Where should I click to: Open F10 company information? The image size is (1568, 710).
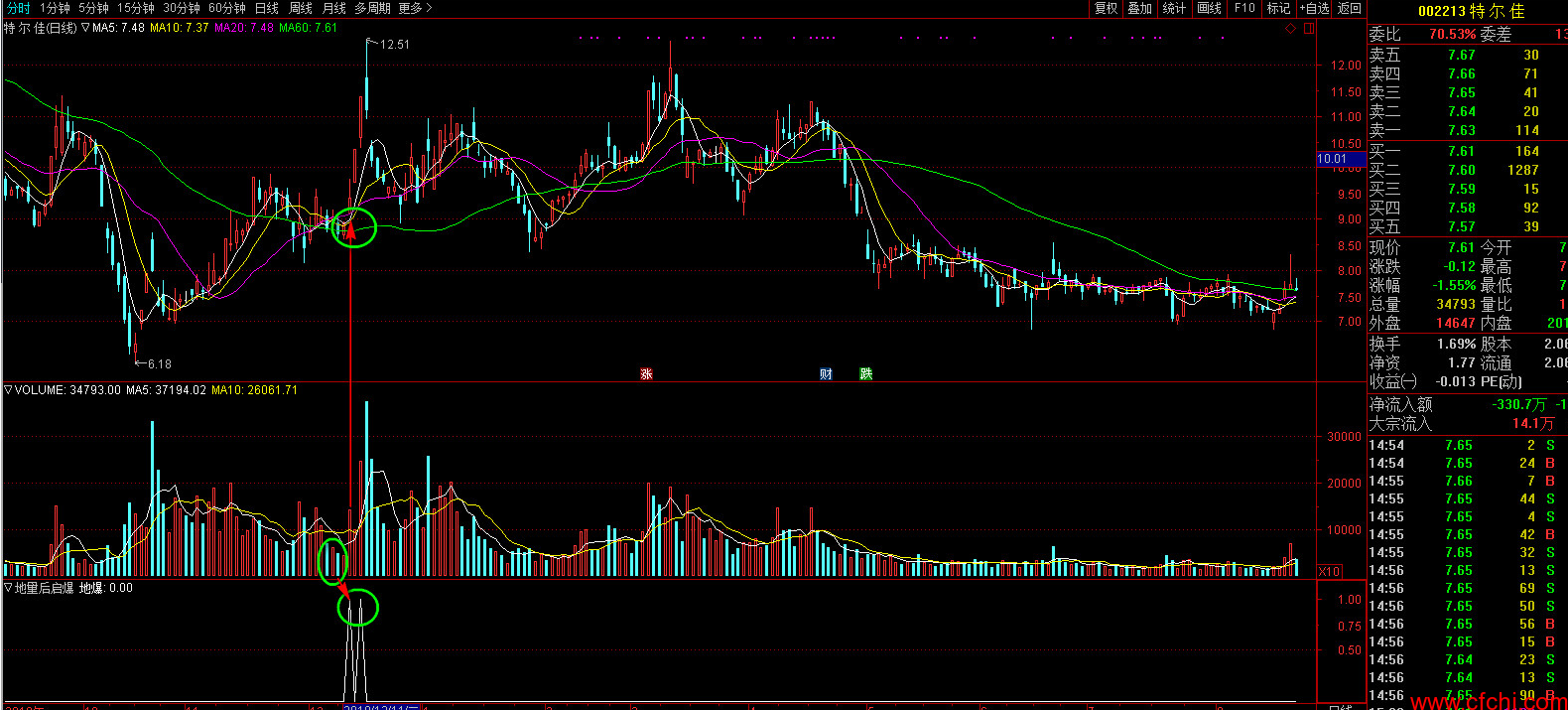click(1244, 8)
